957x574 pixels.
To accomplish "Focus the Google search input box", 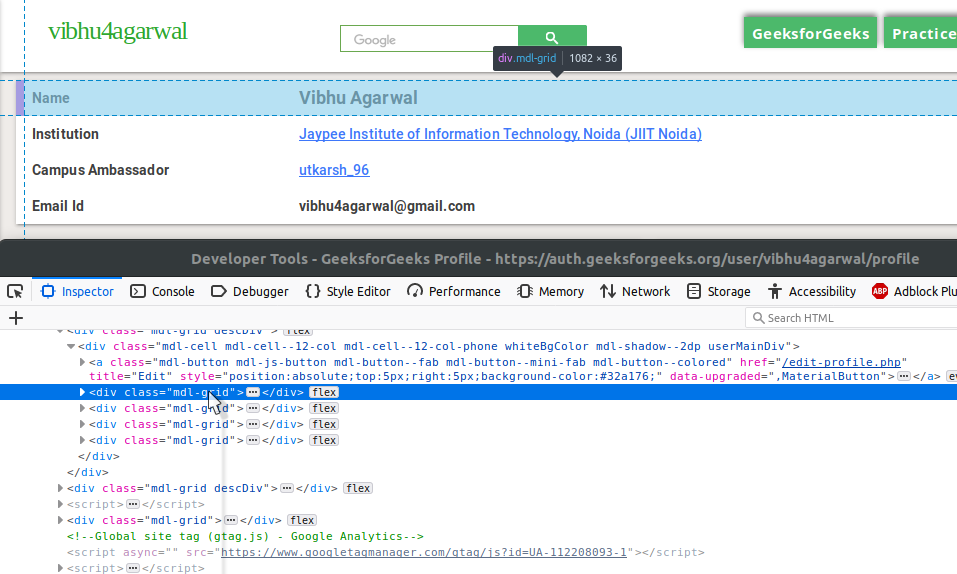I will click(x=429, y=39).
